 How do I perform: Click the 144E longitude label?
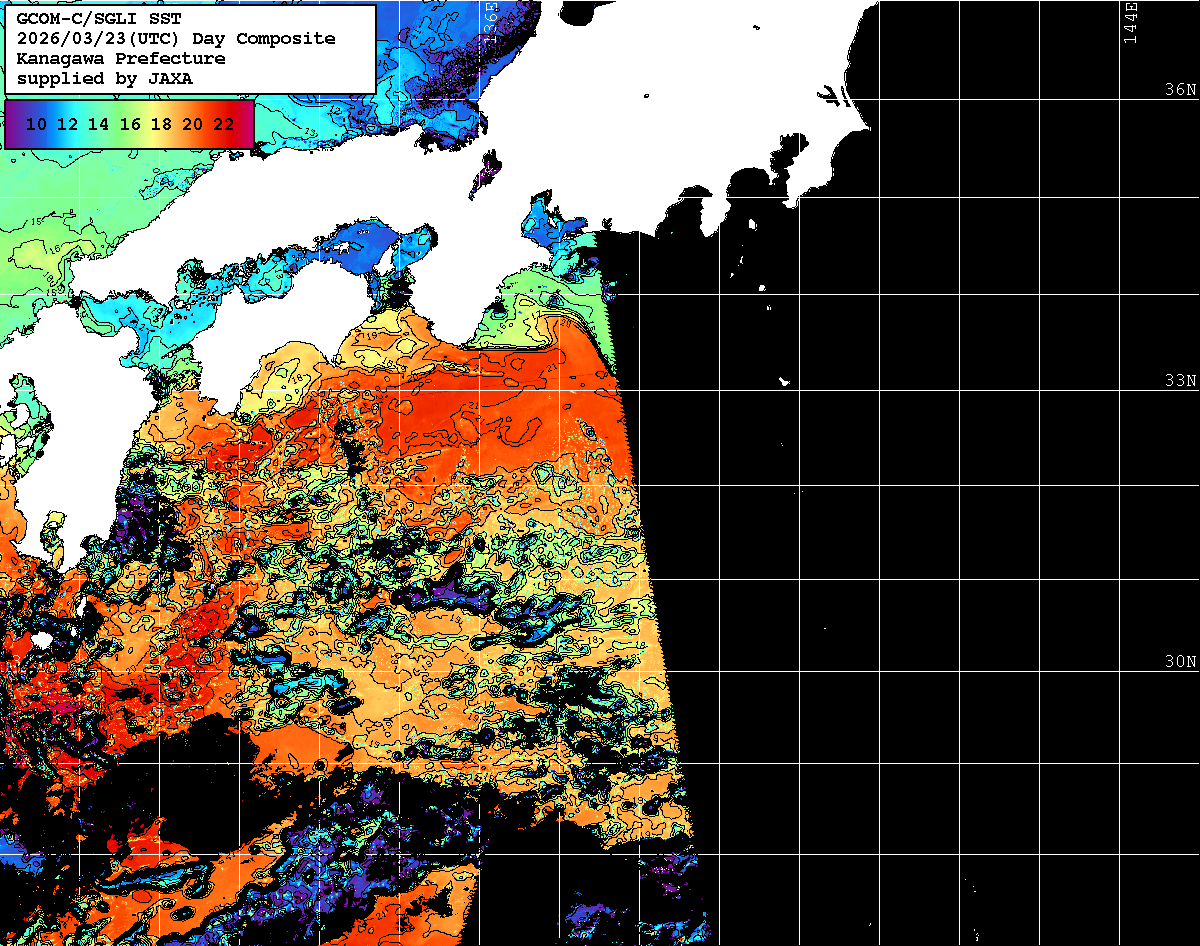point(1131,22)
